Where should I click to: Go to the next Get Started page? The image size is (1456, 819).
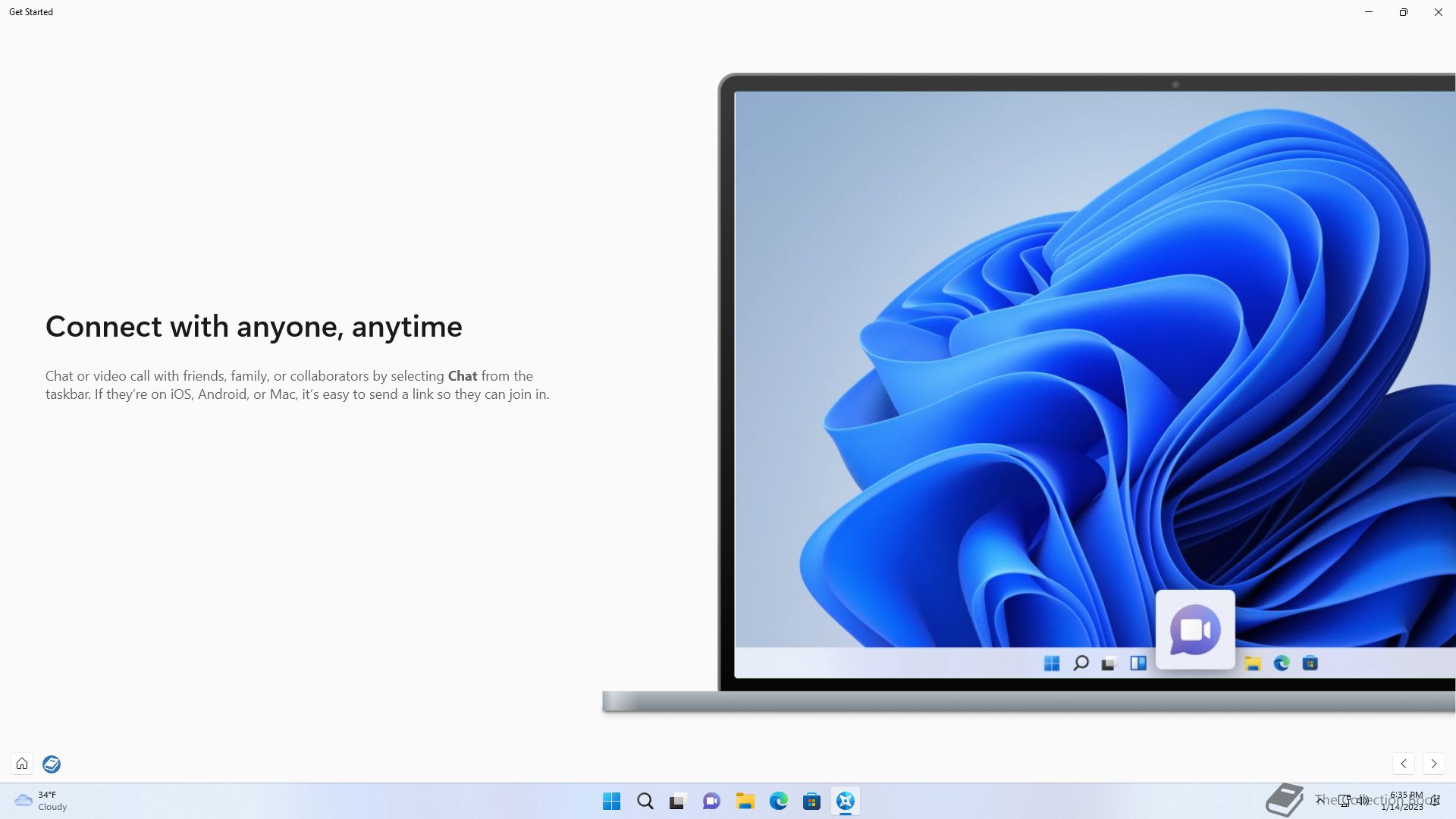click(x=1433, y=764)
